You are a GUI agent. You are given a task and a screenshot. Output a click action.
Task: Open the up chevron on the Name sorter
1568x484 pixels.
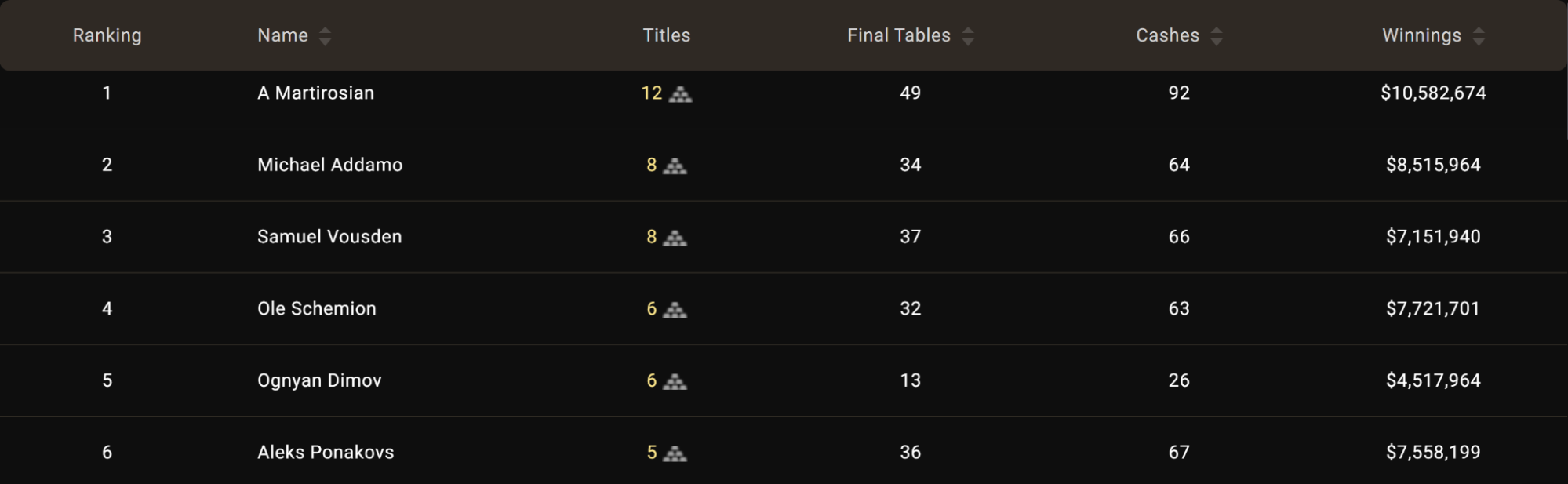click(325, 31)
